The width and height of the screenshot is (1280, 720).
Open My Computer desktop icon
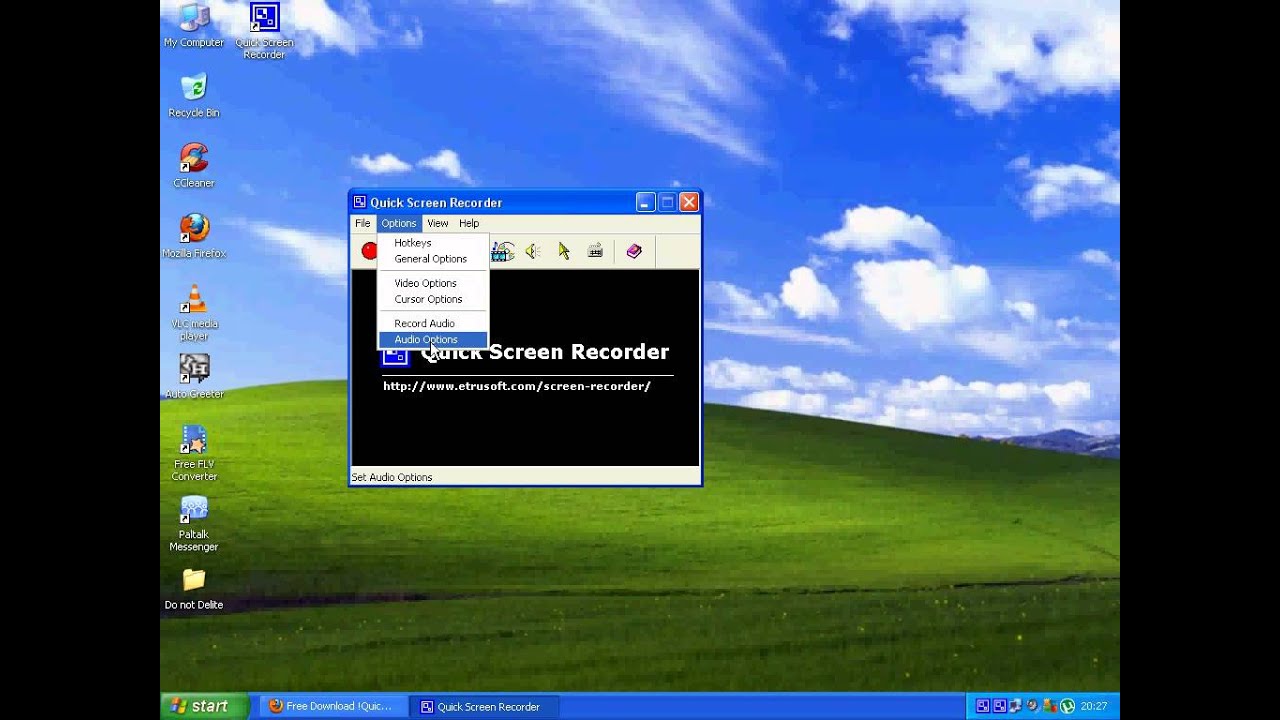click(194, 26)
